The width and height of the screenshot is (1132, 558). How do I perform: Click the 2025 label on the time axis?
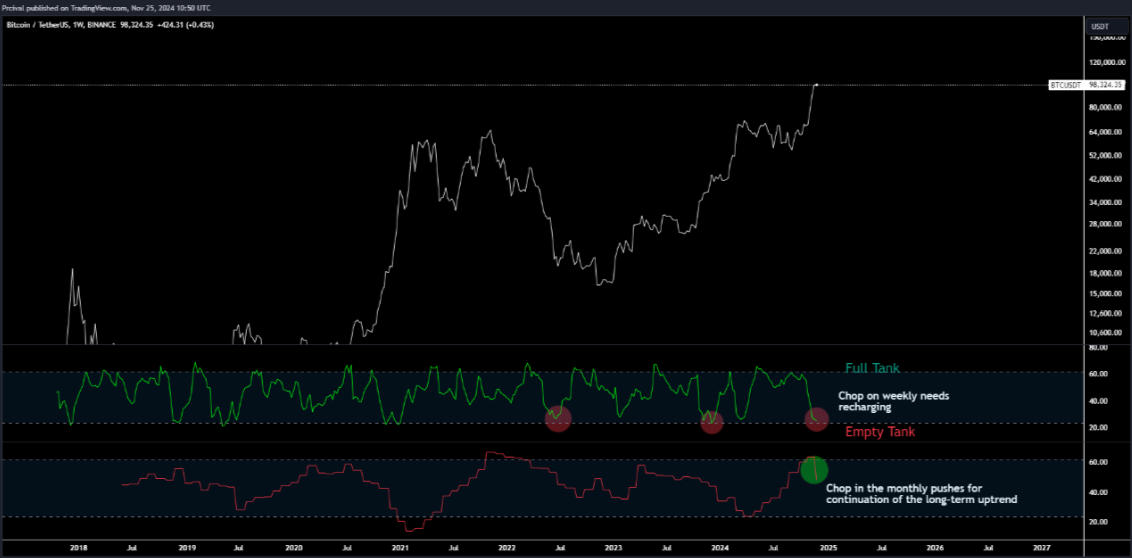829,548
